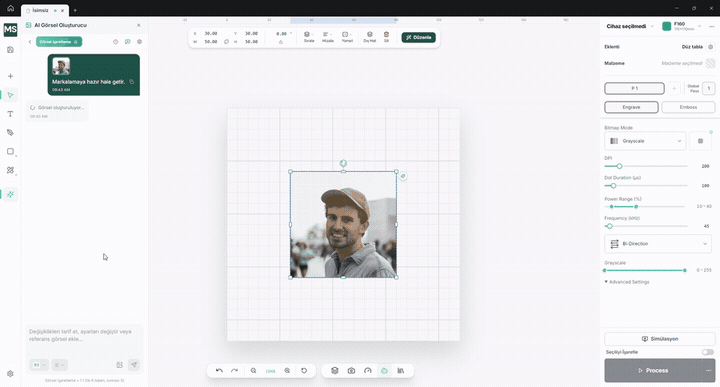The width and height of the screenshot is (720, 387).
Task: Open the library icon in bottom toolbar
Action: [401, 370]
